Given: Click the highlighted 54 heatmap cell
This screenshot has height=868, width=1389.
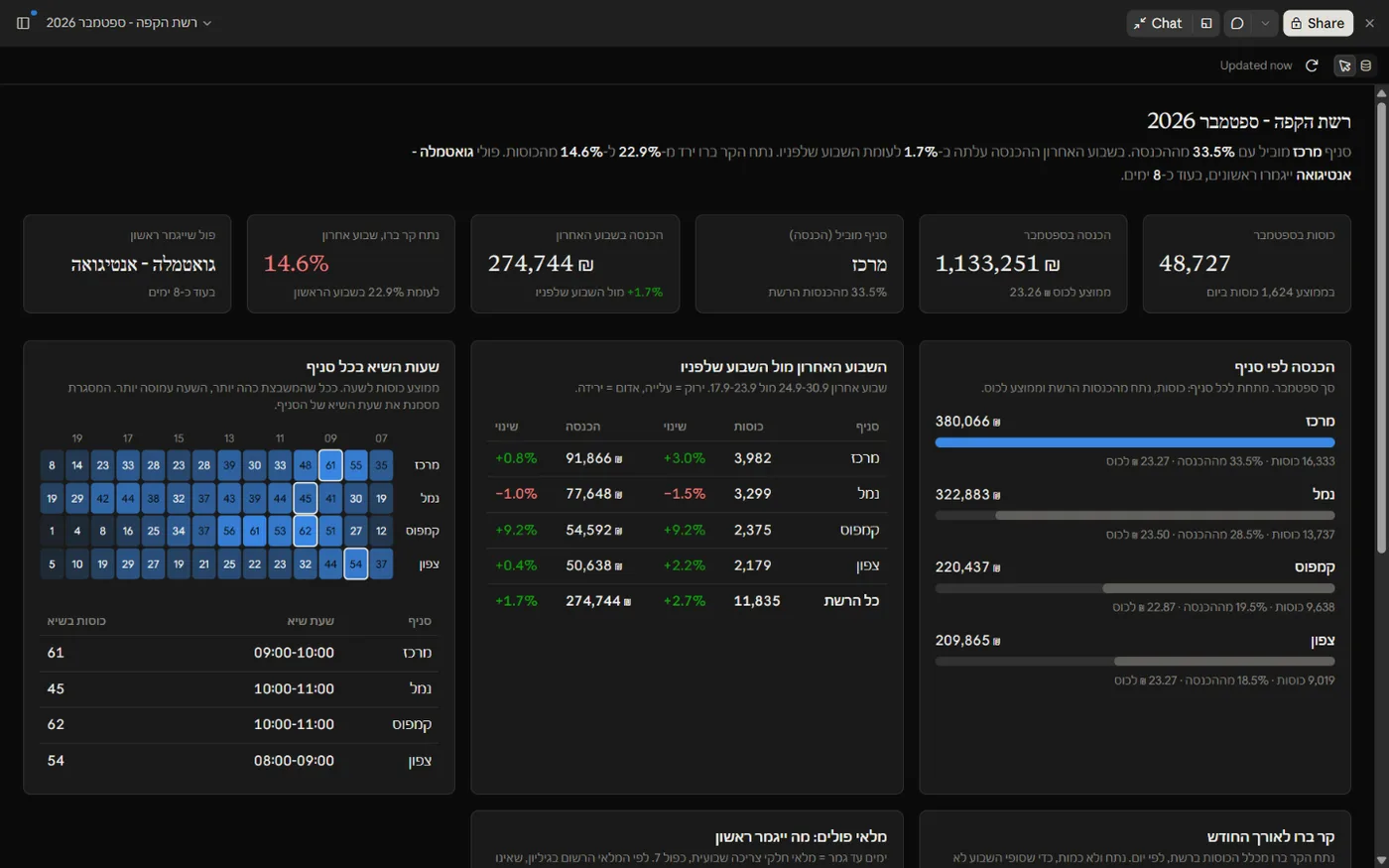Looking at the screenshot, I should click(356, 563).
